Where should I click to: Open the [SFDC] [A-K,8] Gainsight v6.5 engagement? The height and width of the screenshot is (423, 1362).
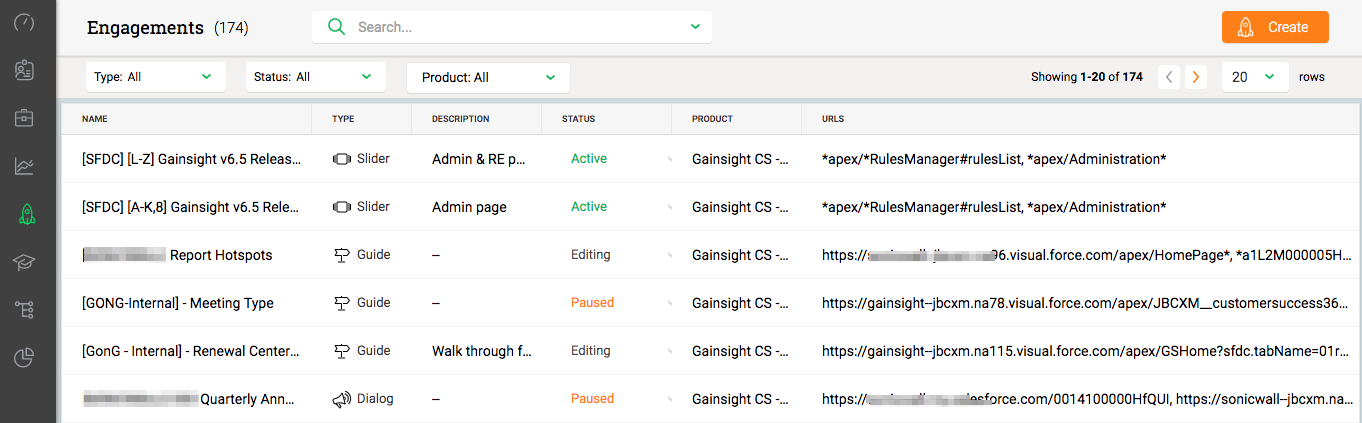191,207
